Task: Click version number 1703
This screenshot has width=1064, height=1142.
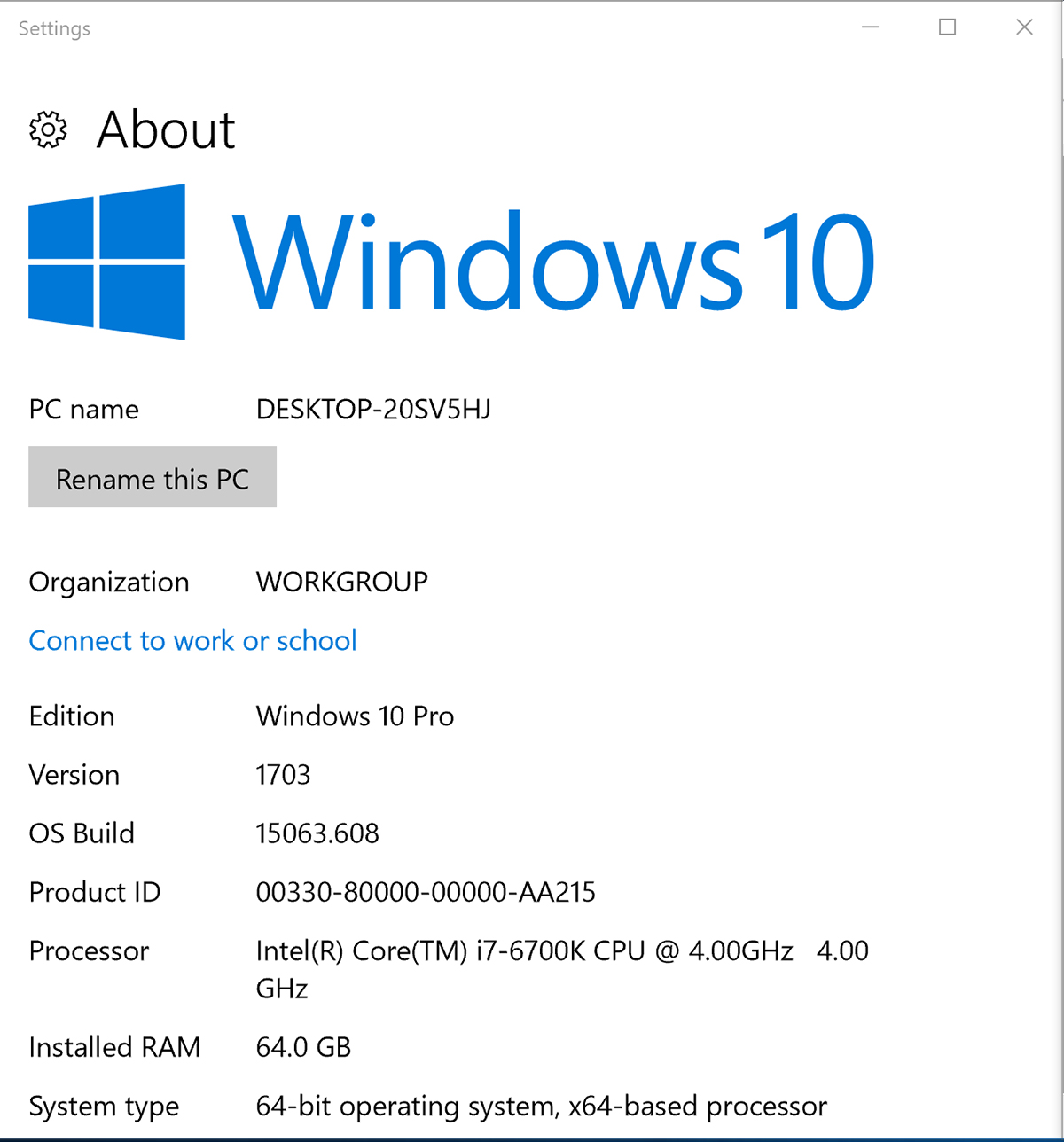Action: (283, 774)
